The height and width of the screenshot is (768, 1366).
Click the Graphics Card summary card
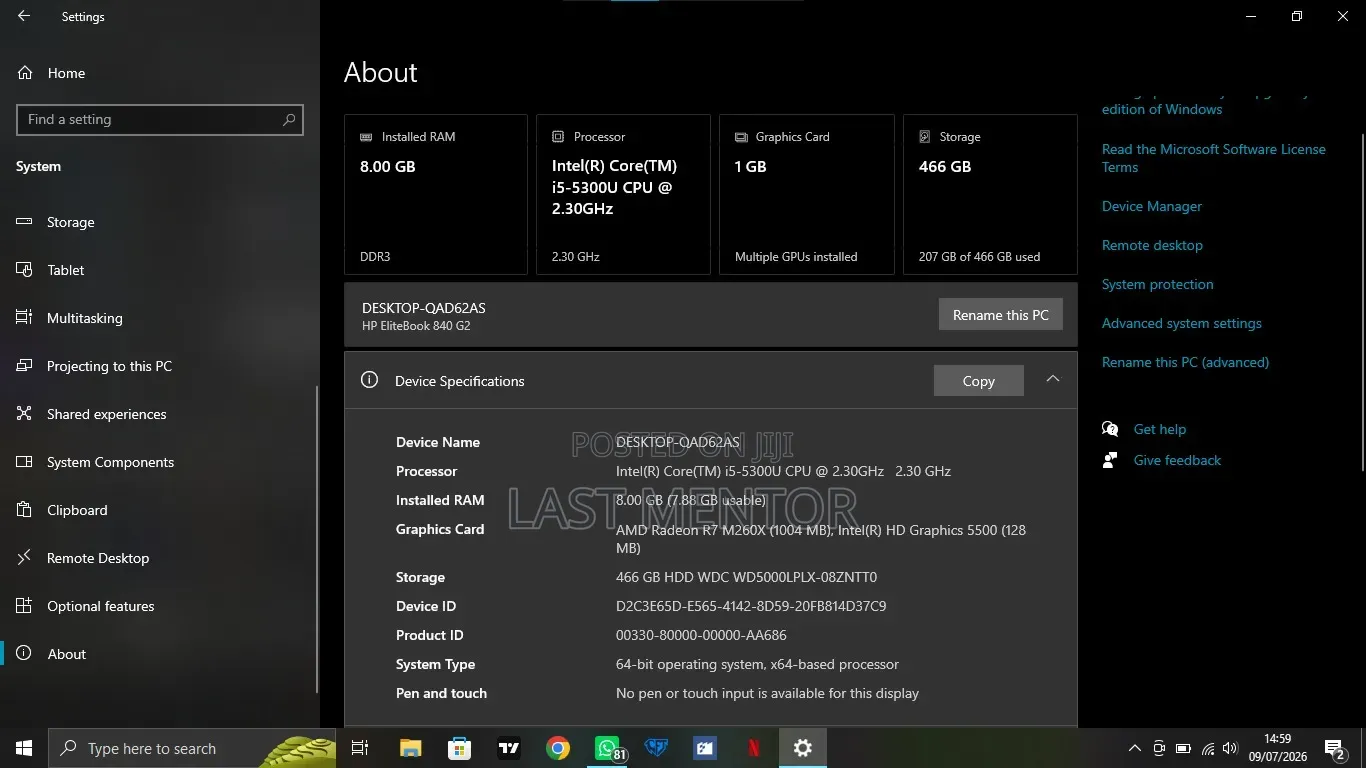pos(807,194)
